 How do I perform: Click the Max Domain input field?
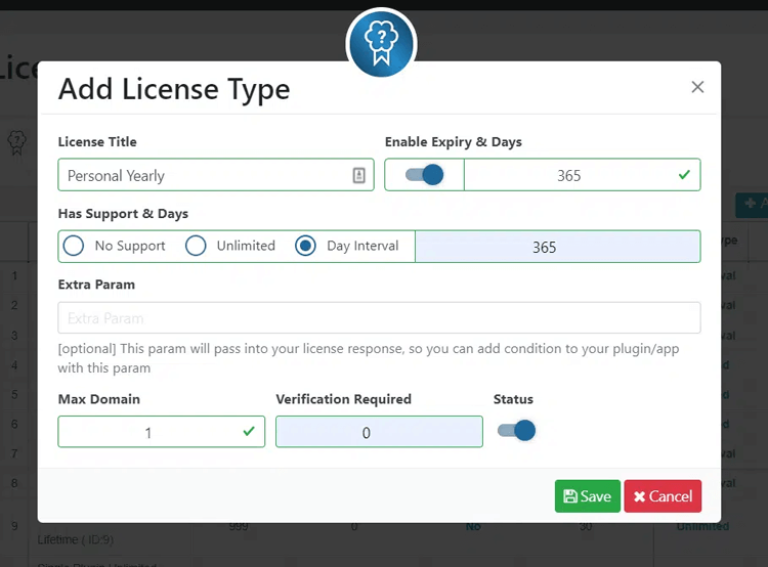pos(161,432)
